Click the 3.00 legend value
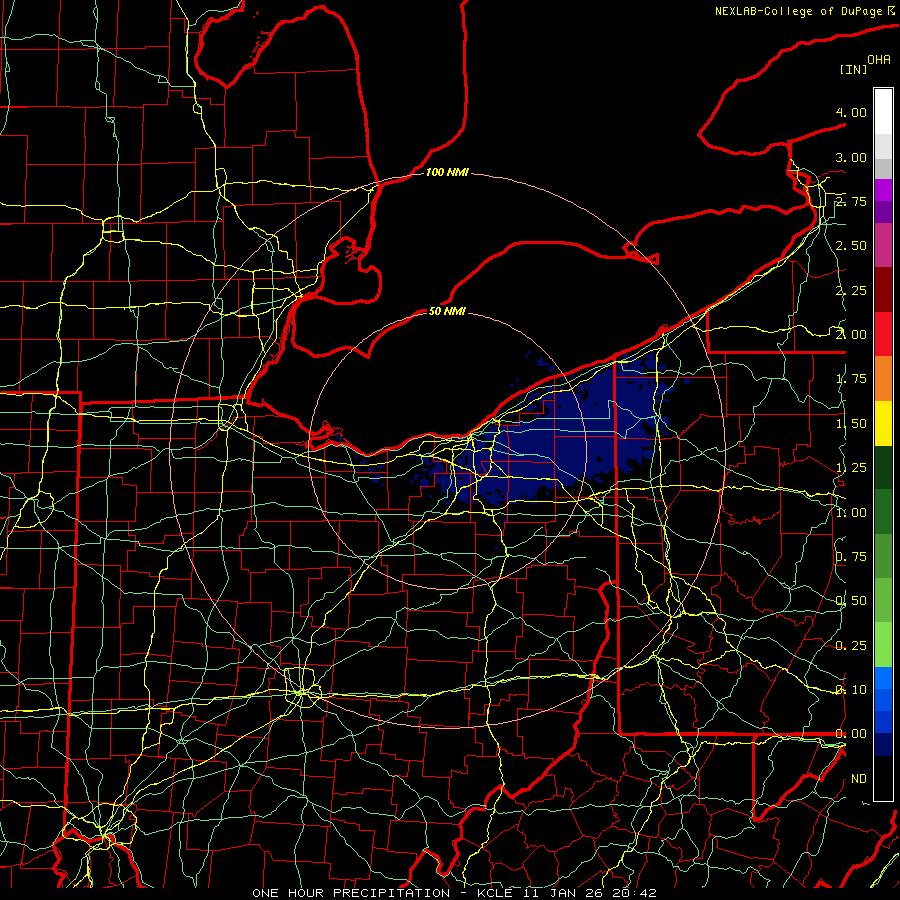900x900 pixels. [851, 157]
